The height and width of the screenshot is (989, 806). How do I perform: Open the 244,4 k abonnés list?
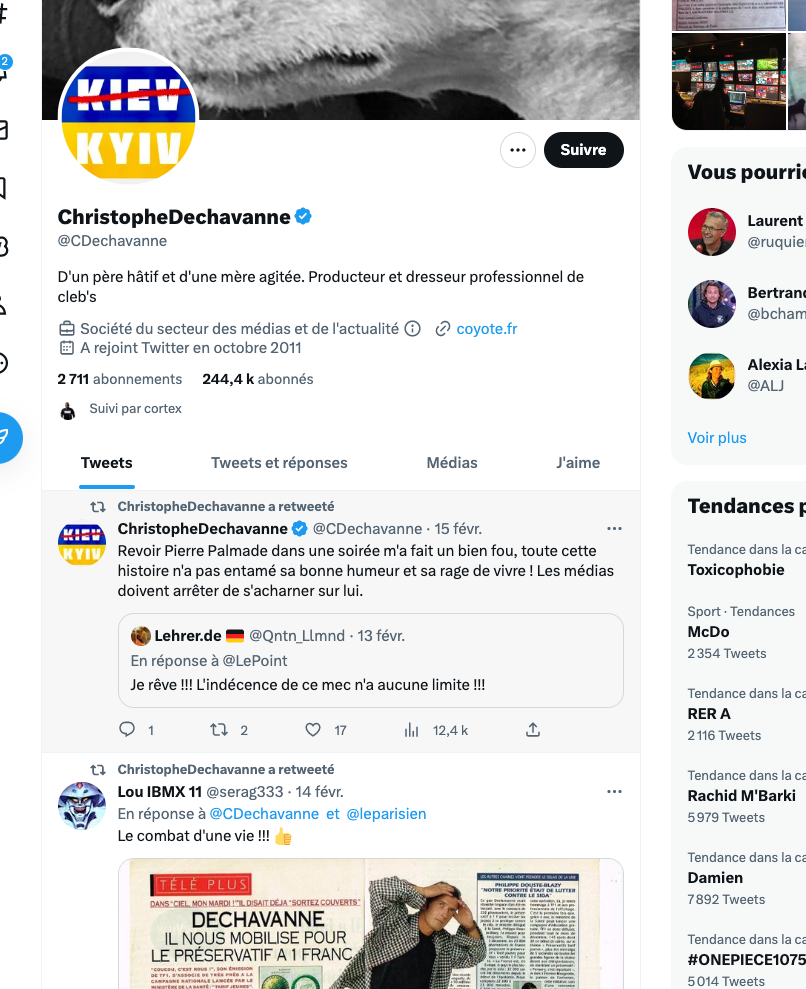tap(257, 379)
